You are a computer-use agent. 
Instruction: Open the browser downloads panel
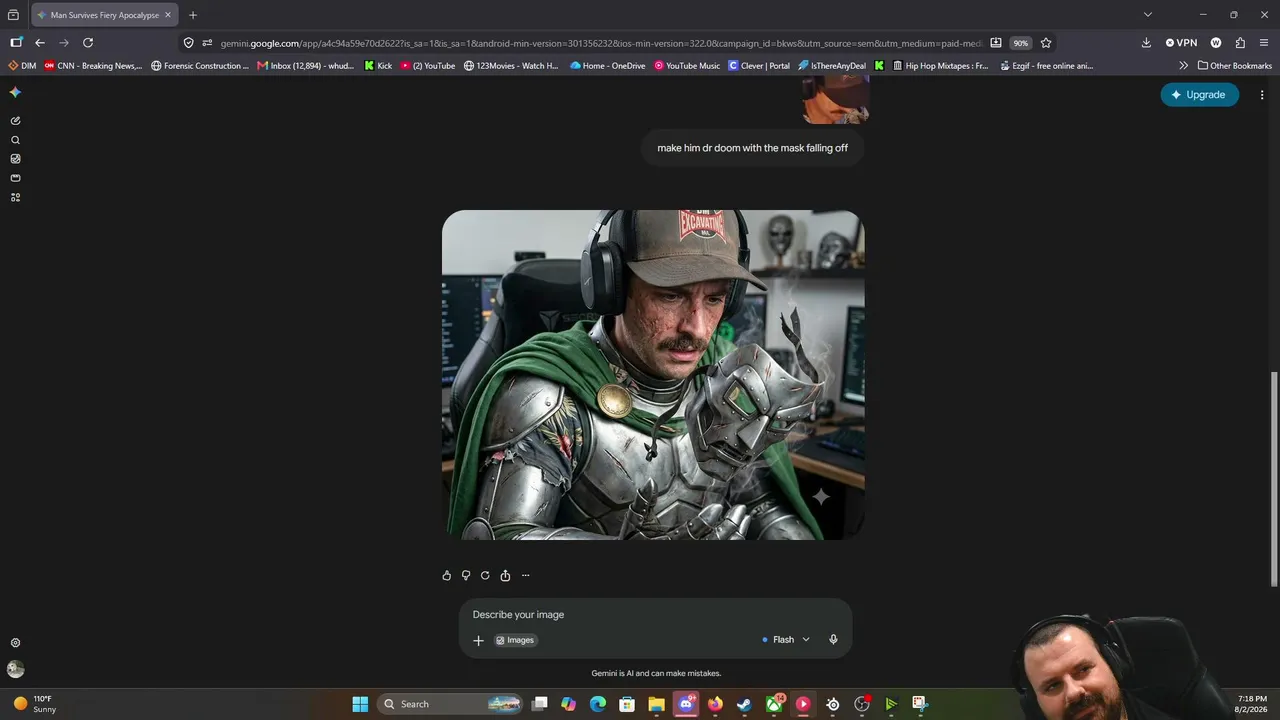coord(1146,43)
